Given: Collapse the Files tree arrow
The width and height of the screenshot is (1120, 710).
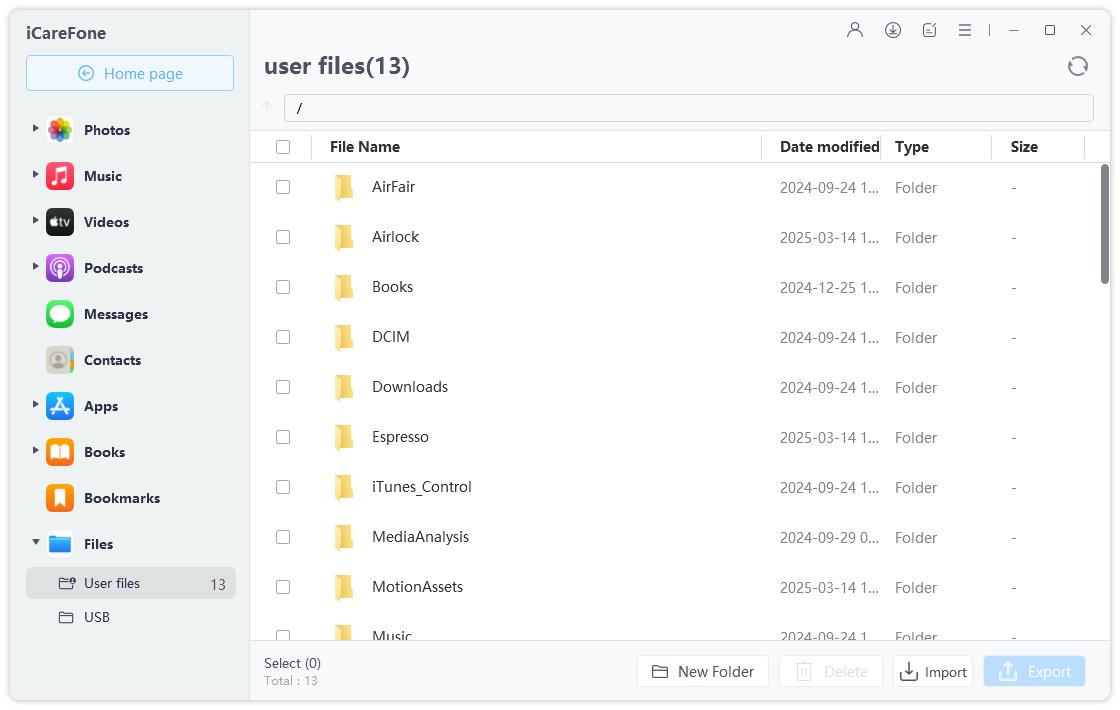Looking at the screenshot, I should tap(36, 542).
